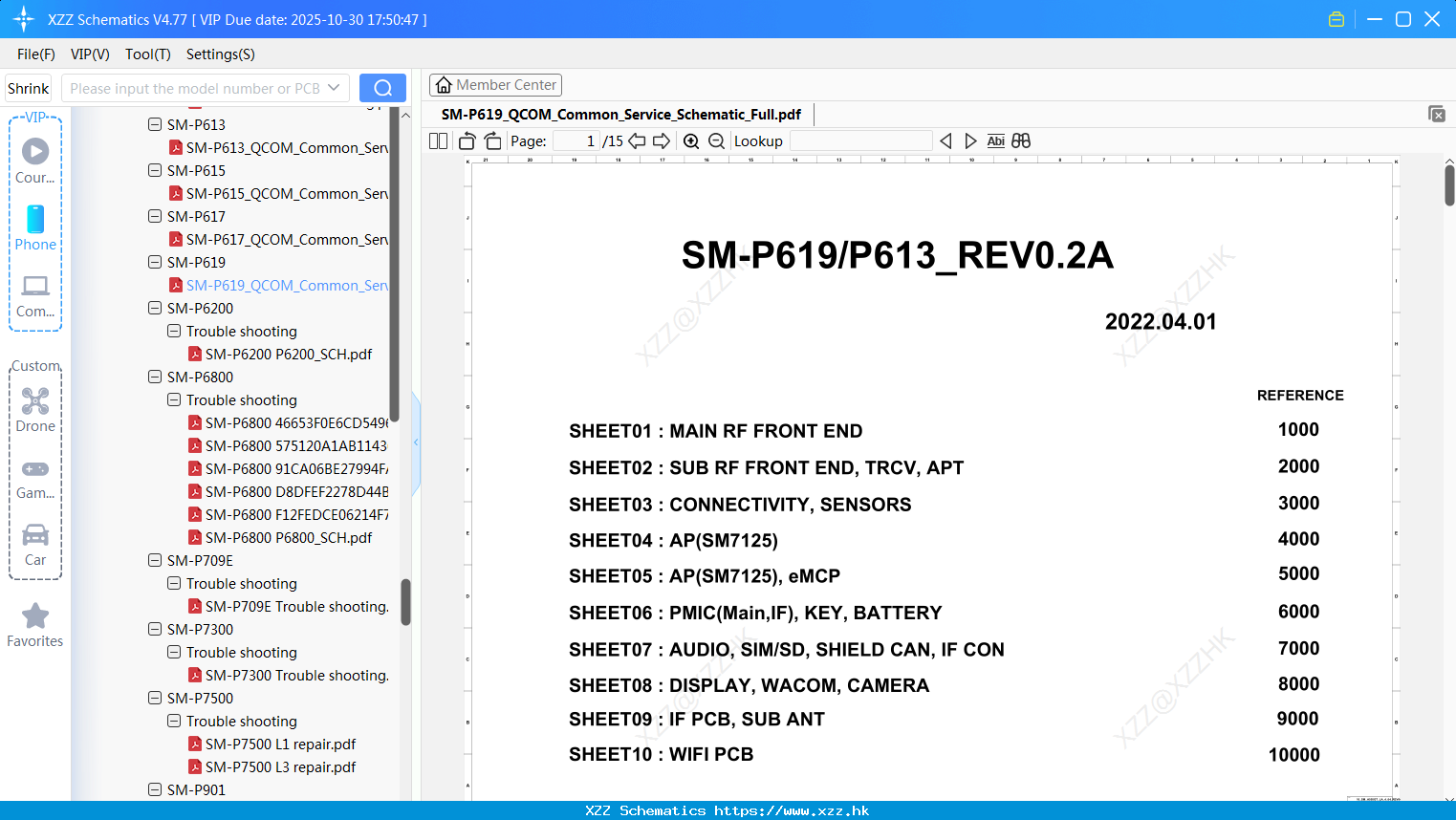Zoom in on the schematic
This screenshot has width=1456, height=820.
pyautogui.click(x=691, y=140)
